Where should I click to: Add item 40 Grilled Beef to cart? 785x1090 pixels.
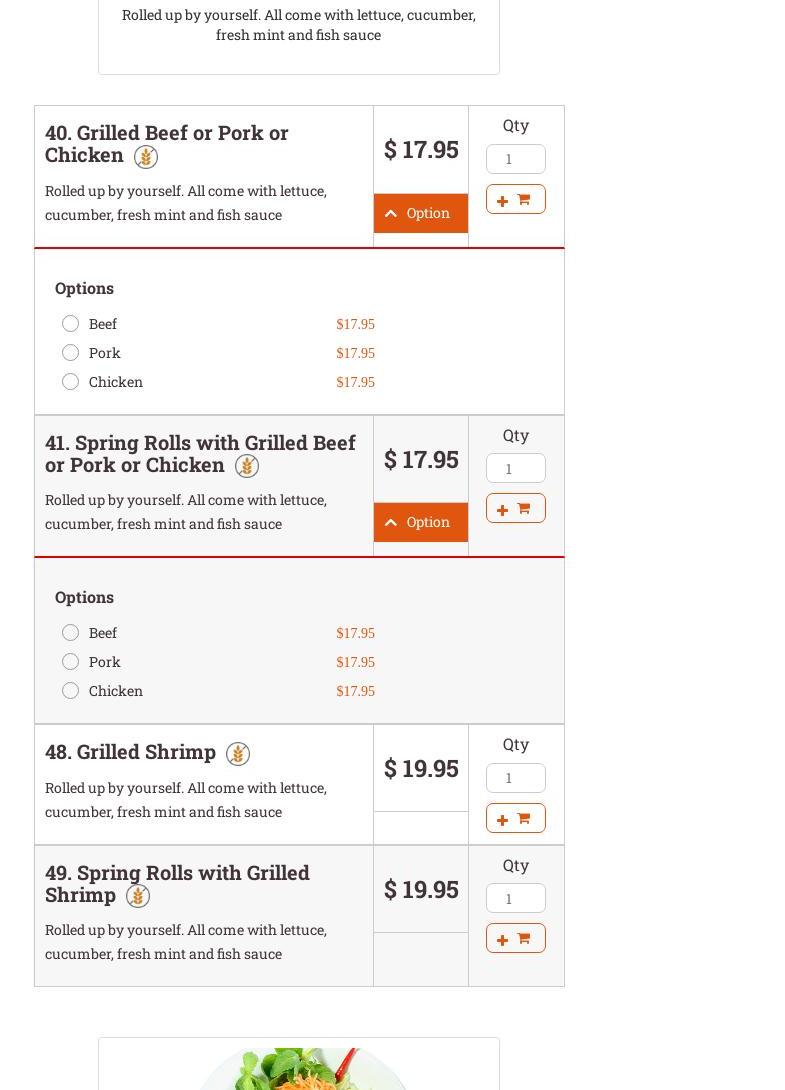515,199
